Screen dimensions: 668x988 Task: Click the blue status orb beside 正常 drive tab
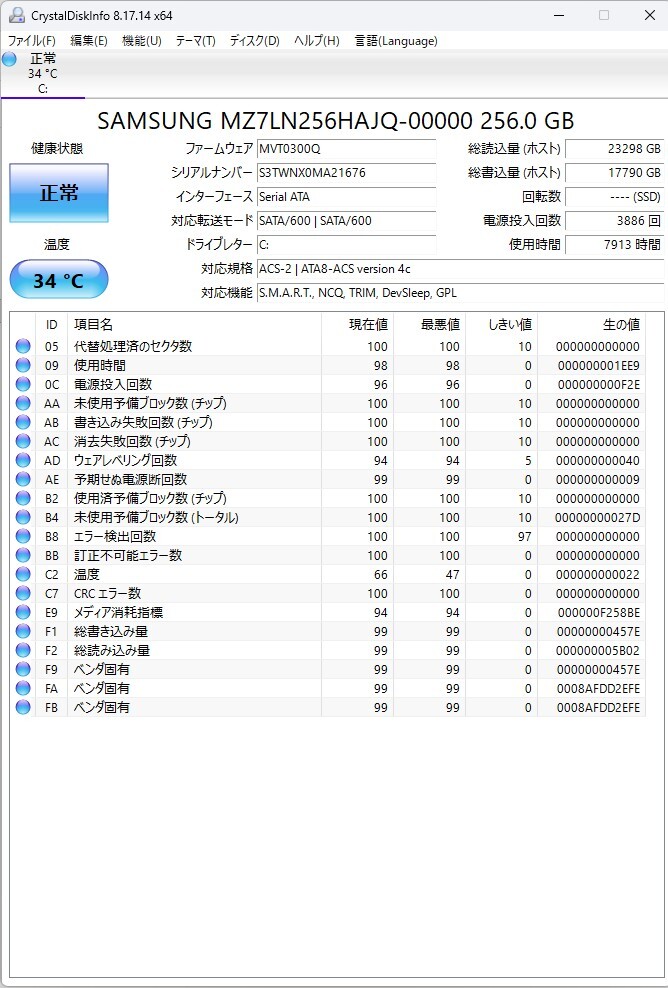click(x=9, y=60)
